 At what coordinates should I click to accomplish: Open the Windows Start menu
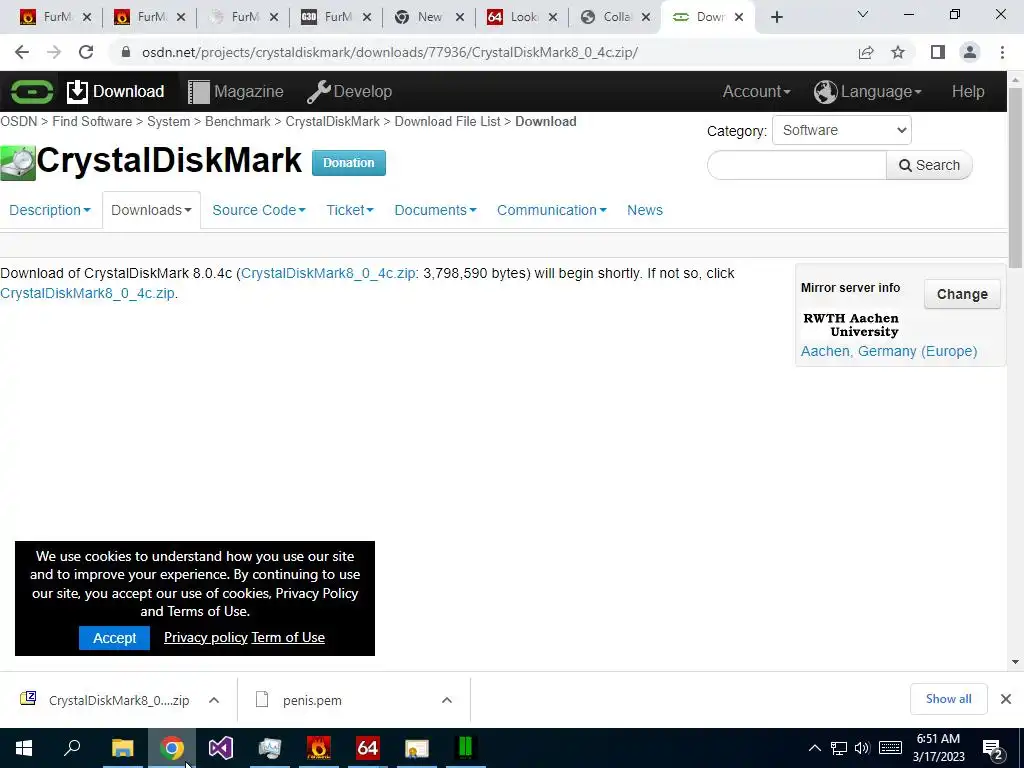click(x=24, y=748)
